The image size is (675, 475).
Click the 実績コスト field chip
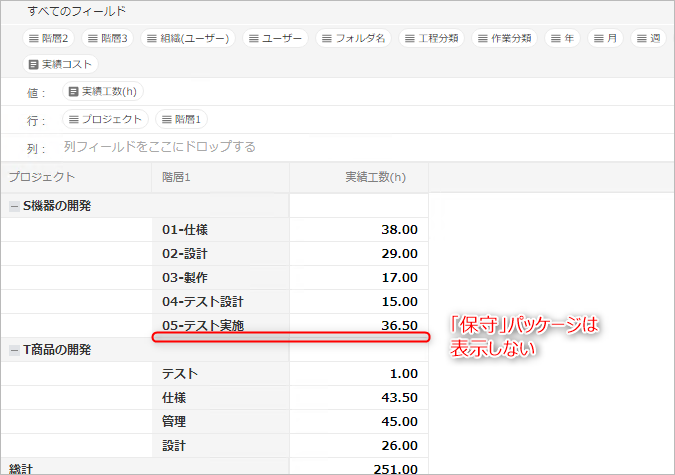tap(62, 64)
